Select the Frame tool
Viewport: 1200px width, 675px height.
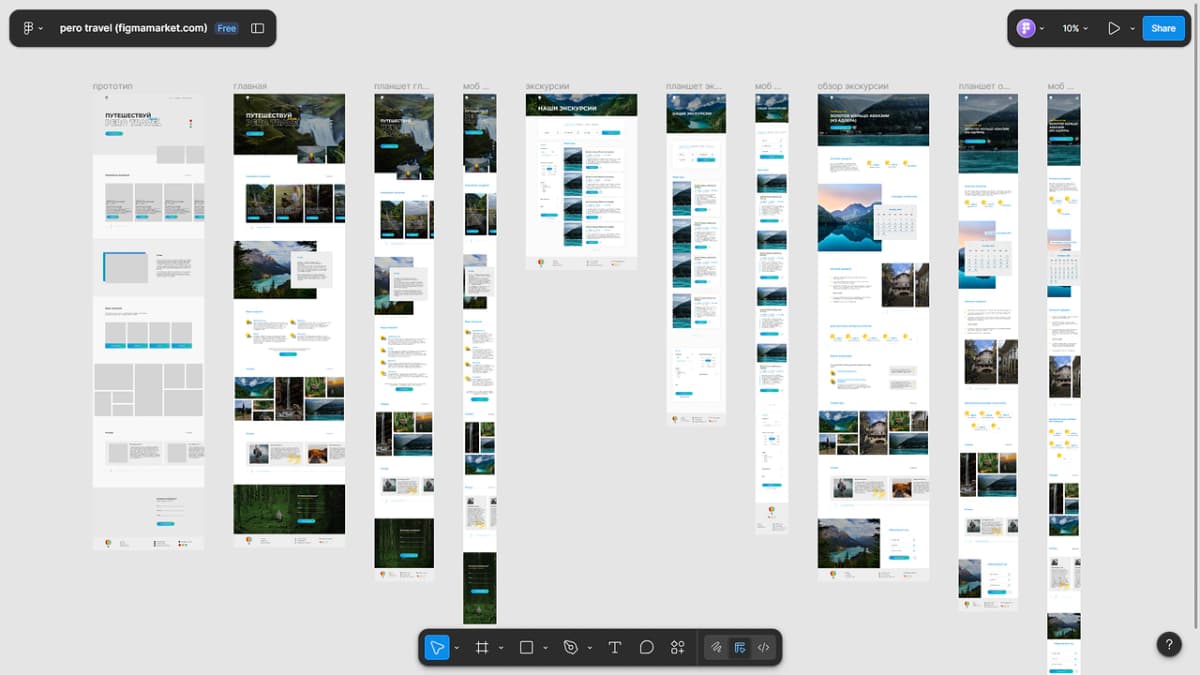[482, 647]
